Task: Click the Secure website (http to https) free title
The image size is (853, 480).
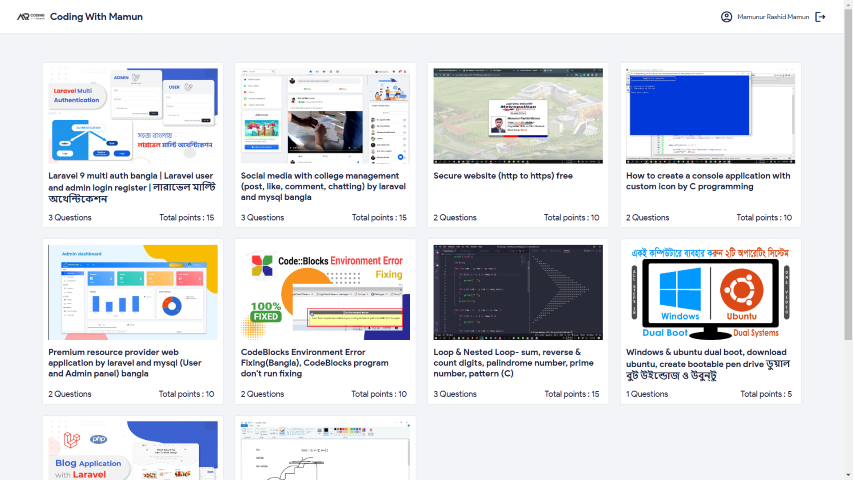Action: (x=503, y=176)
